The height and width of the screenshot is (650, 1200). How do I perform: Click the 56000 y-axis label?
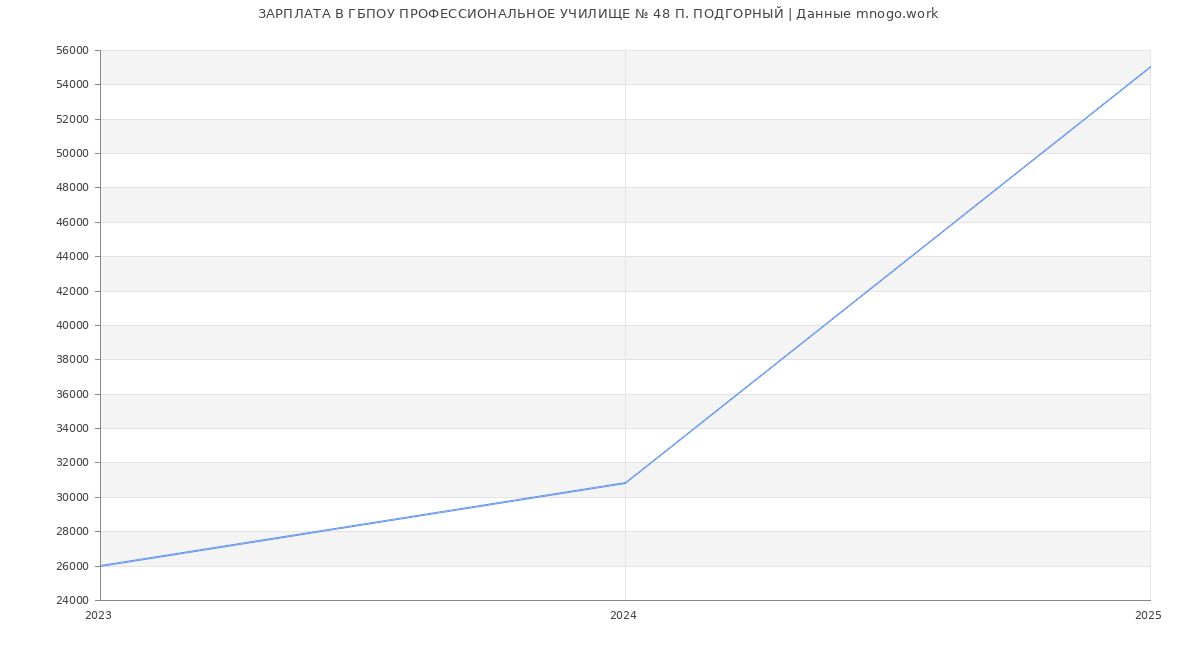73,50
